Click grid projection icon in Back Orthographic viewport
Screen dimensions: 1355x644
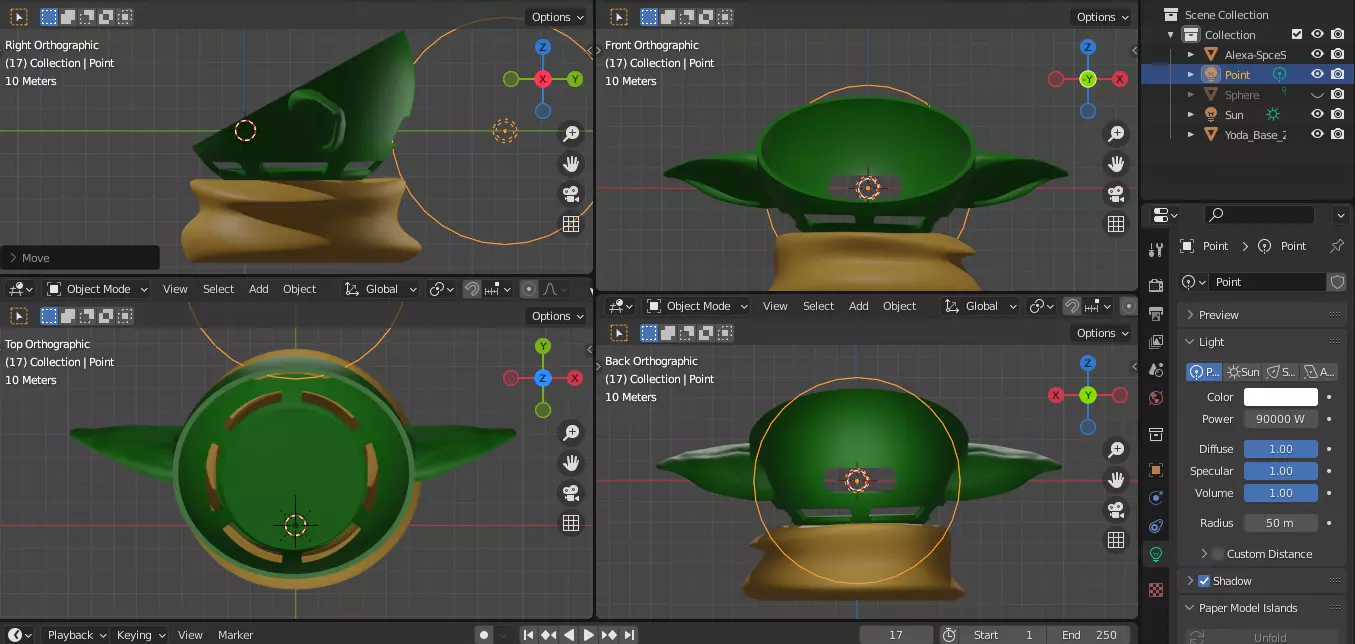[x=1116, y=540]
